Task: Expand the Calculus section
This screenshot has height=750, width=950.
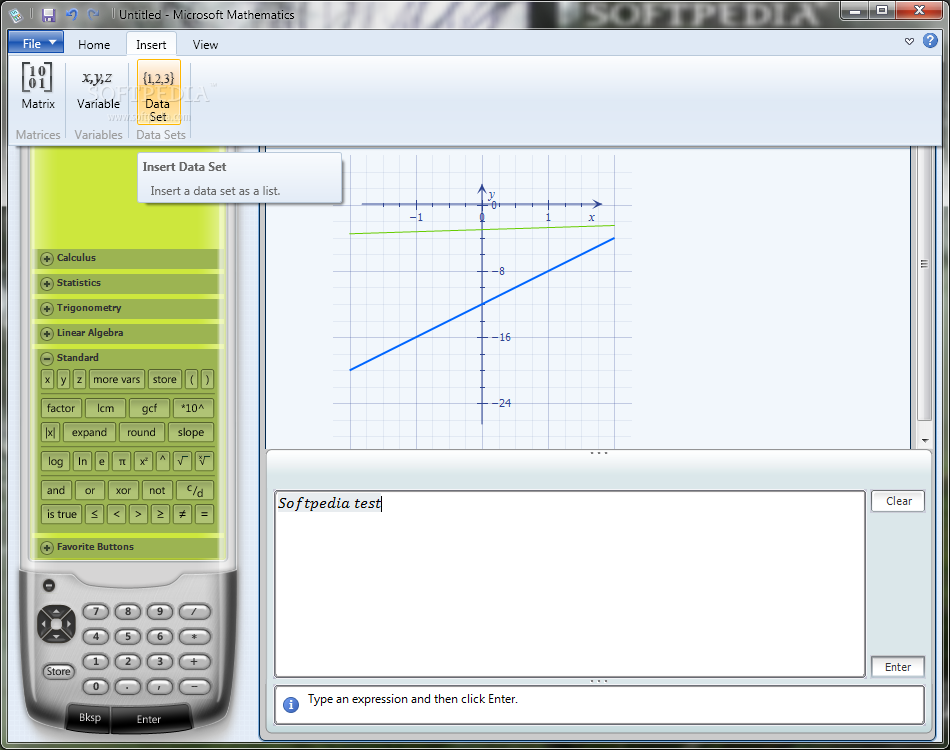Action: [x=46, y=259]
